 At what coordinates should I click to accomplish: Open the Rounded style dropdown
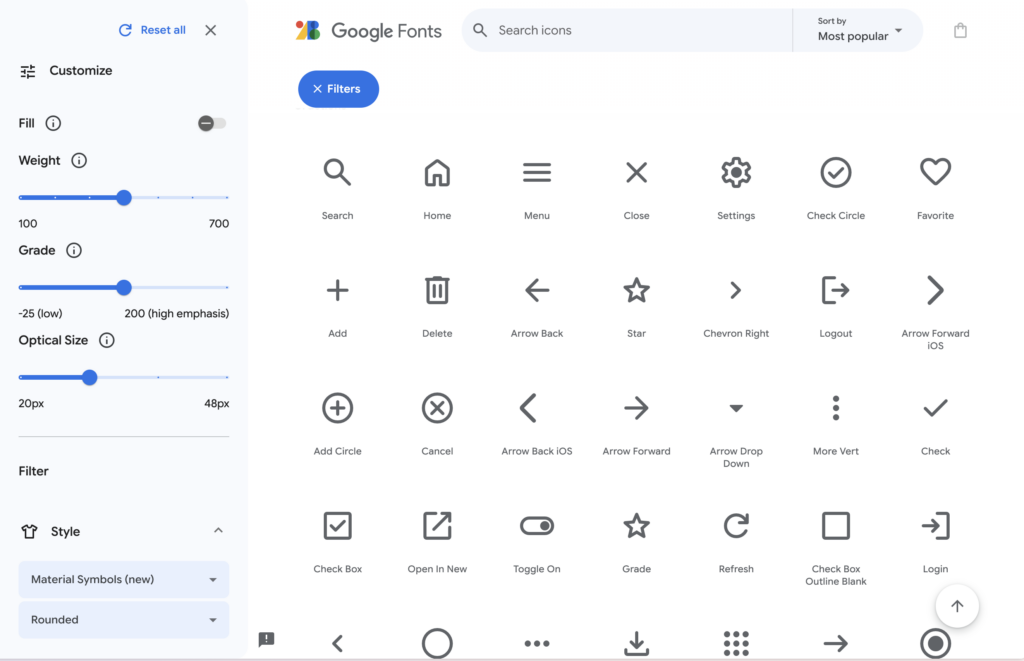tap(123, 620)
